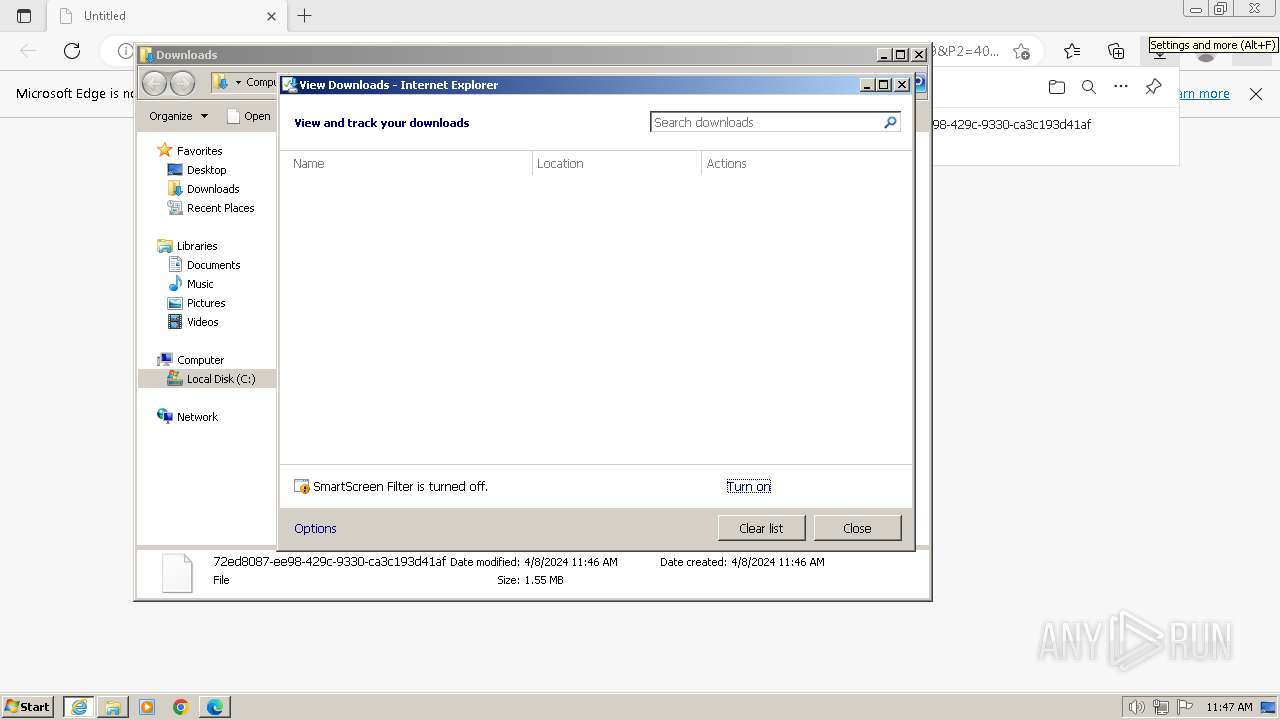Click the Clear list button
The width and height of the screenshot is (1280, 720).
pos(761,528)
